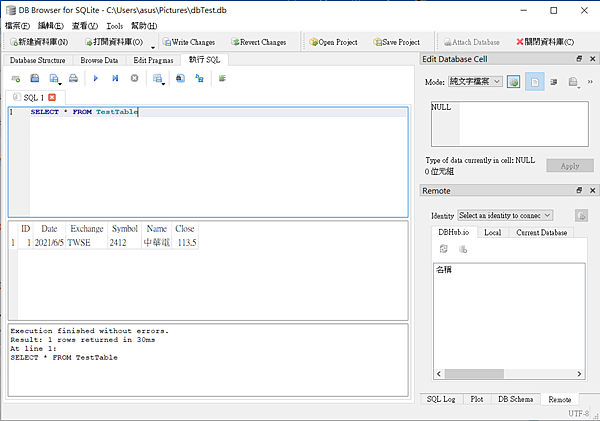Open the View menu

click(x=85, y=26)
